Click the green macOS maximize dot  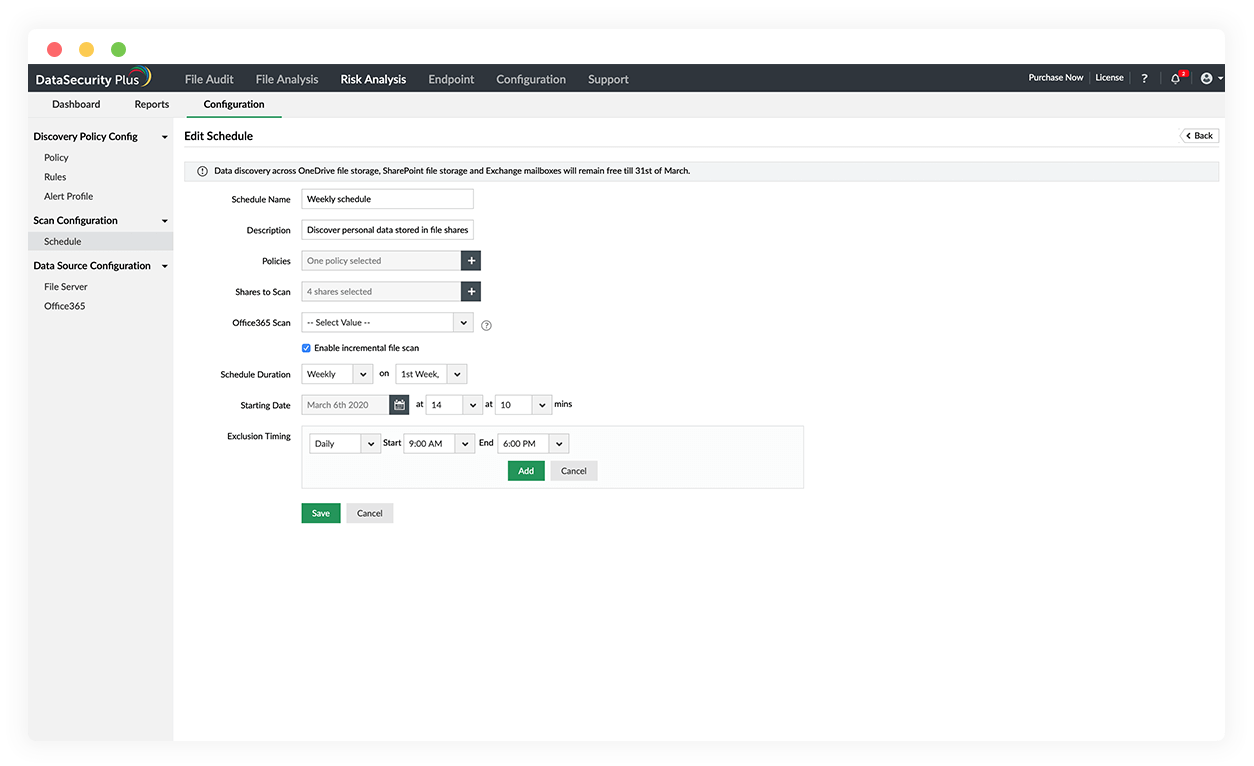[118, 49]
